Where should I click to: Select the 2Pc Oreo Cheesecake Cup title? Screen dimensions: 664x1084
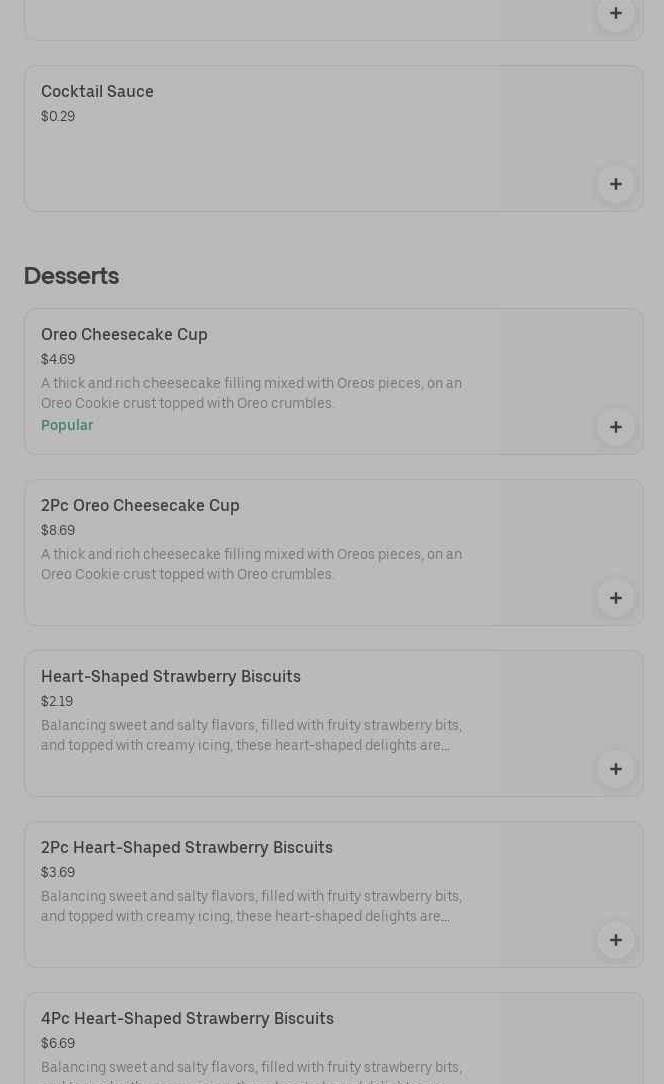(140, 505)
